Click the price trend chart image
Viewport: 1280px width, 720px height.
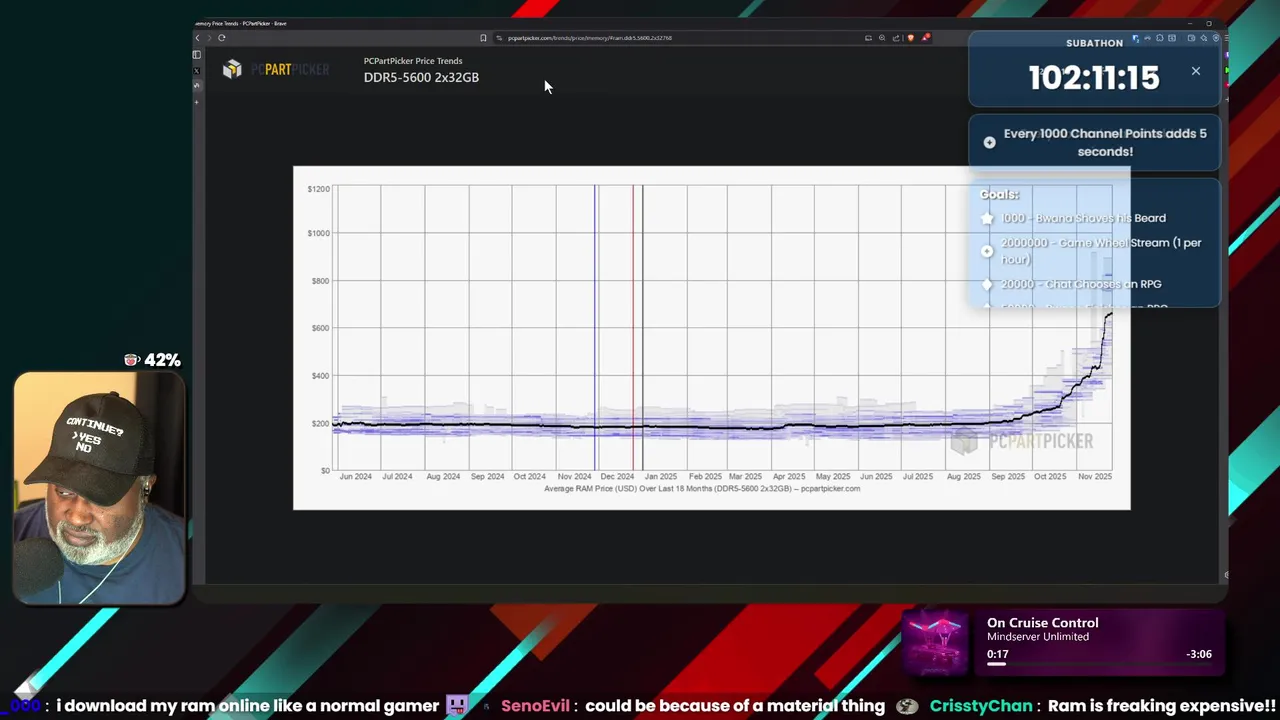point(711,338)
